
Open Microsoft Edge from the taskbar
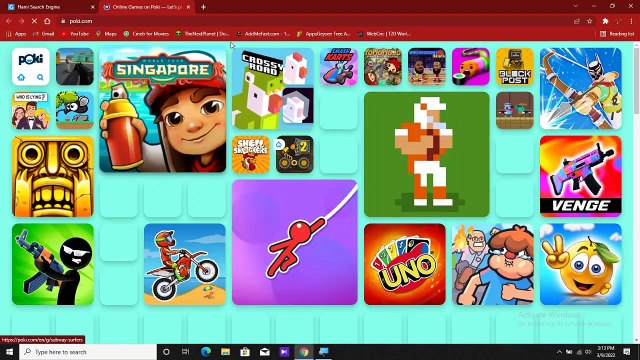coord(206,351)
